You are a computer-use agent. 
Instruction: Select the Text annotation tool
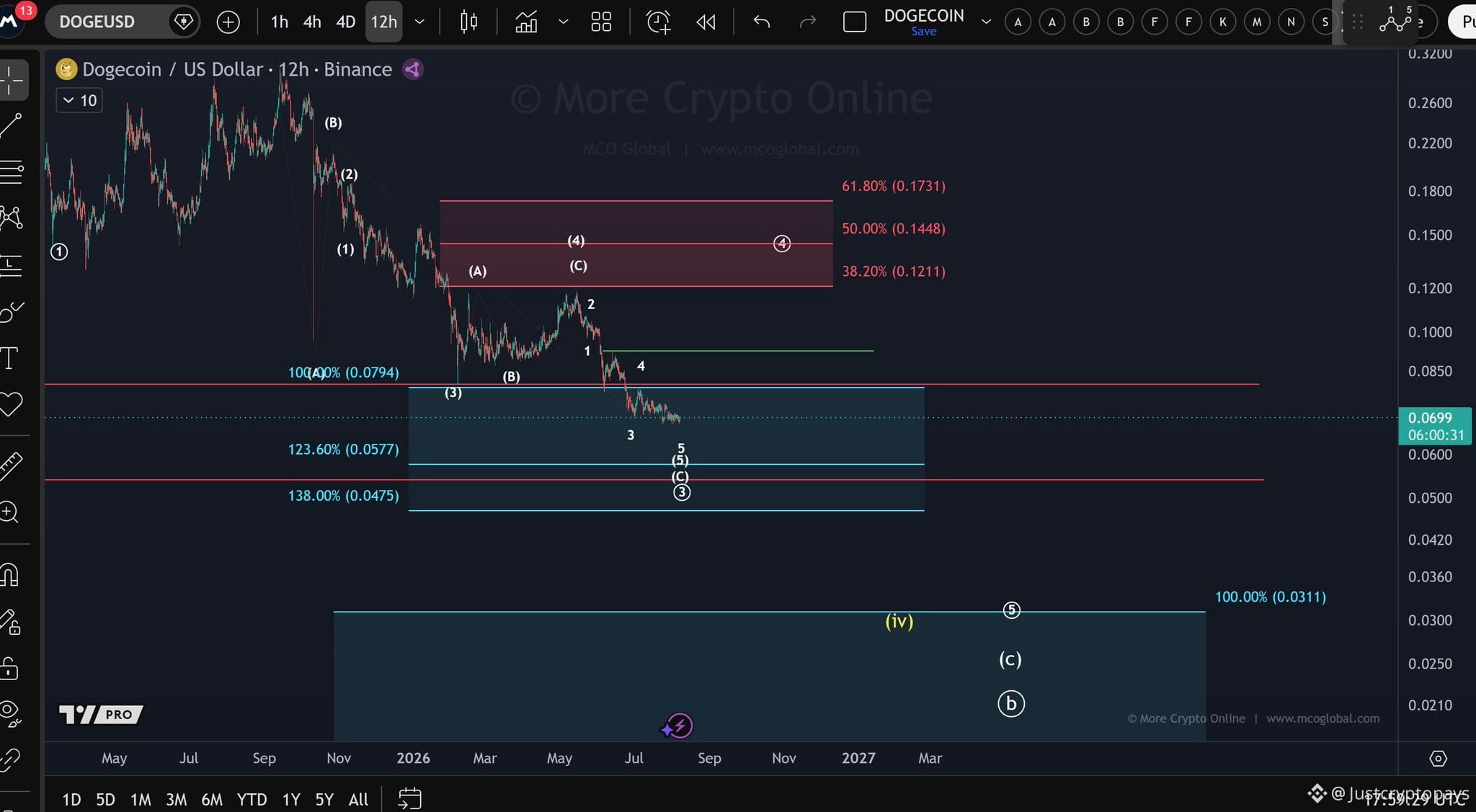10,358
